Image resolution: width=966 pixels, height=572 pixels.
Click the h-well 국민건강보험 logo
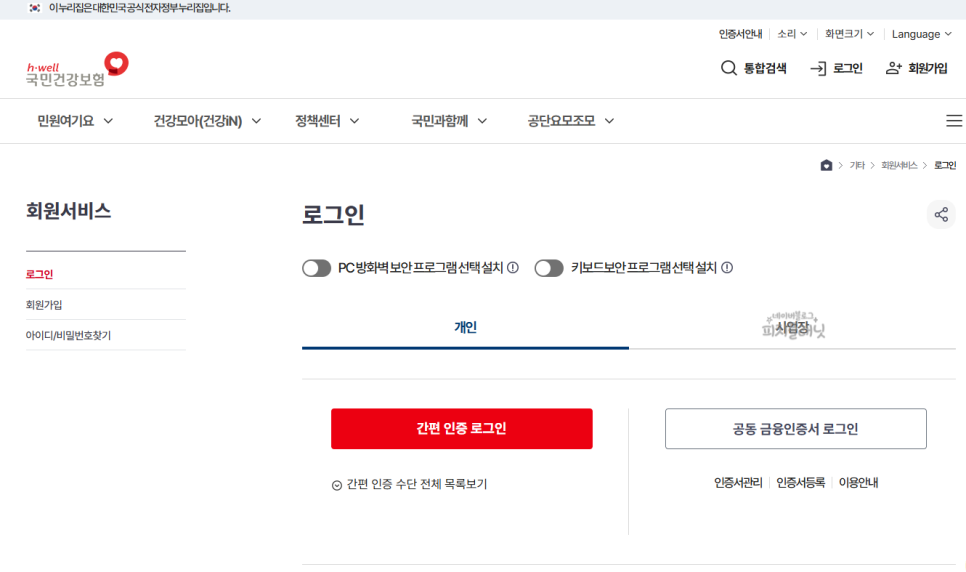tap(77, 69)
